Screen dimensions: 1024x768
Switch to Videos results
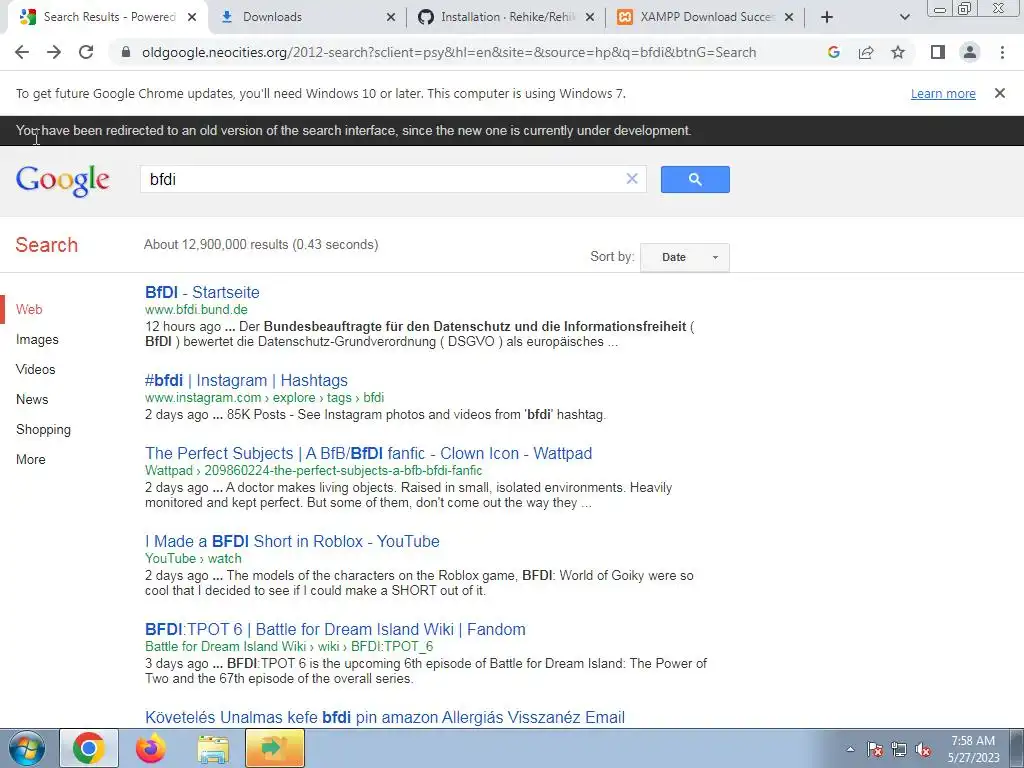point(35,370)
